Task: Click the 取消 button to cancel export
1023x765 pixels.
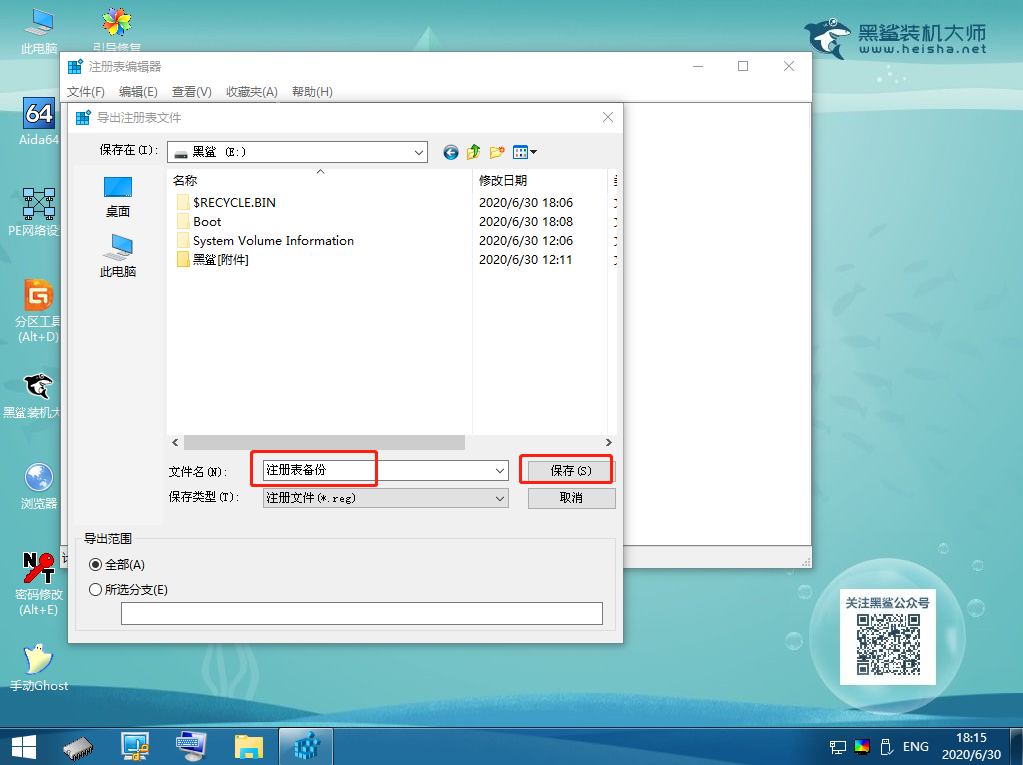Action: 571,498
